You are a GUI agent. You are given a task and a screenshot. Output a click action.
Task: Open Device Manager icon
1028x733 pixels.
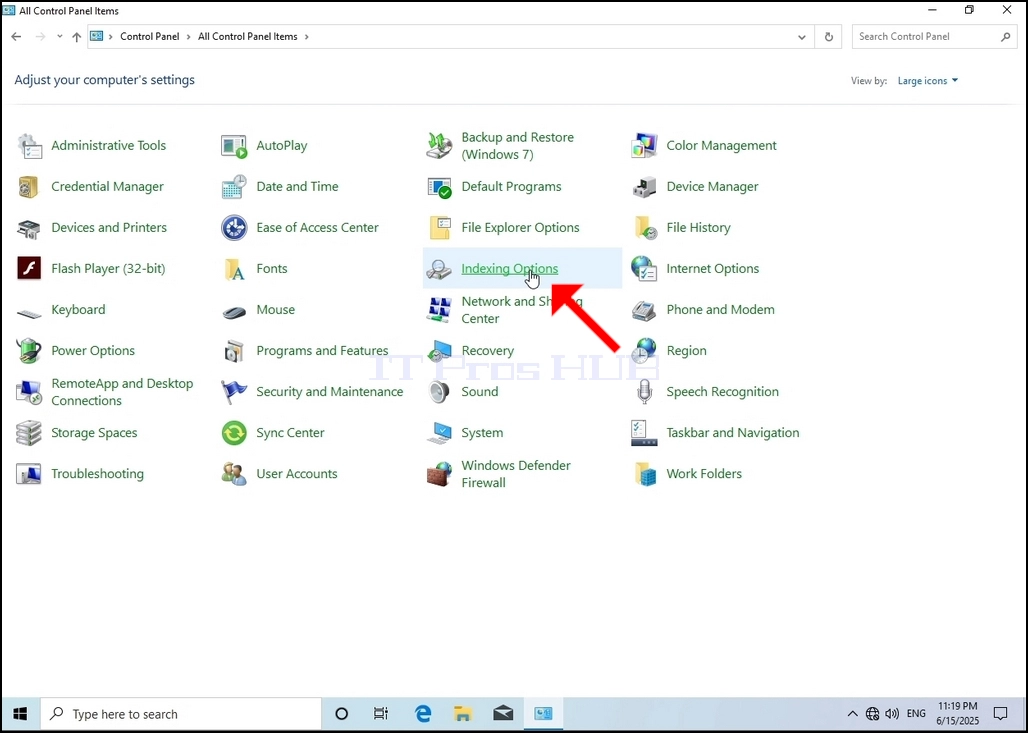pos(644,187)
